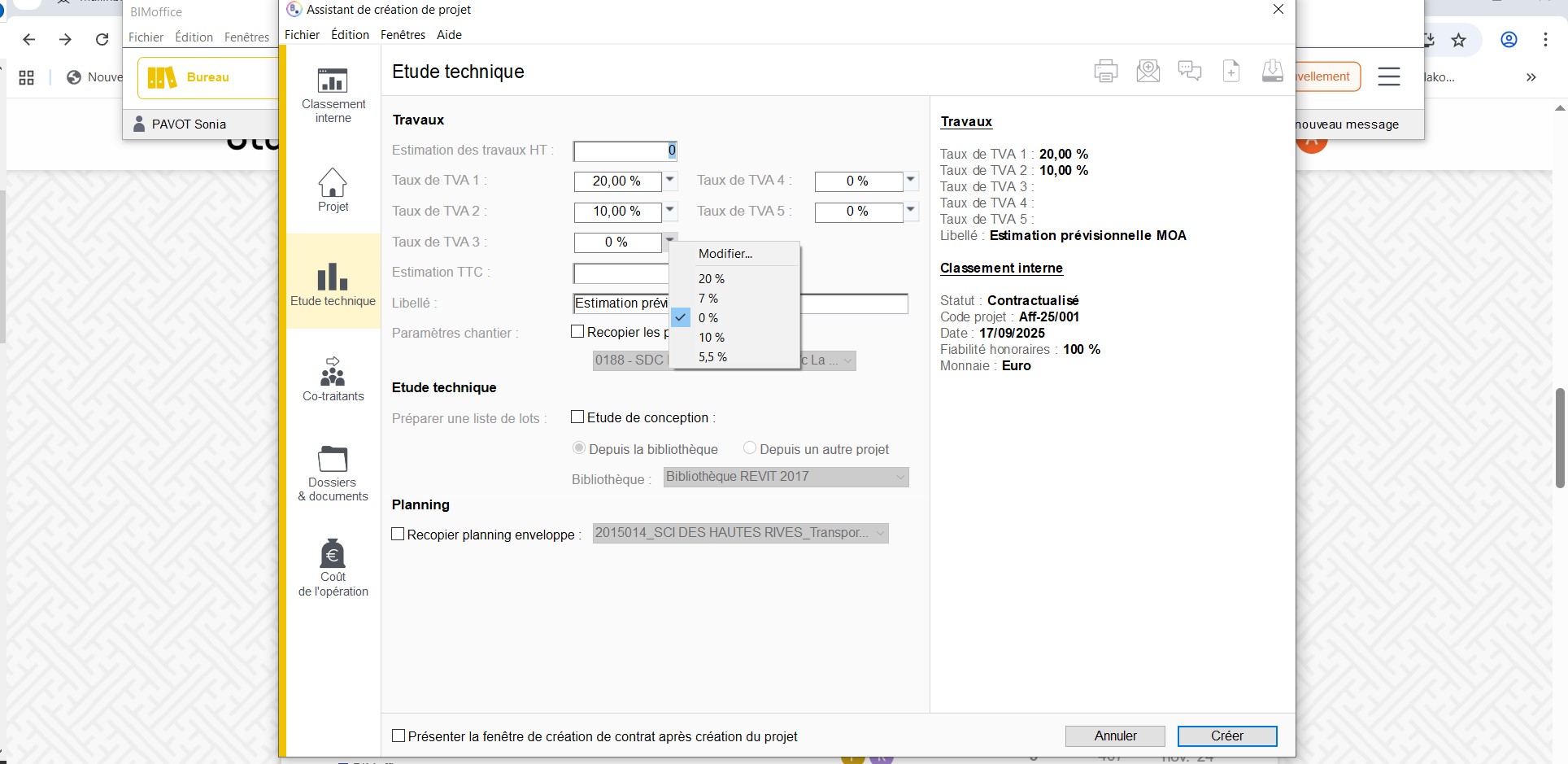
Task: Open the Classement interne section
Action: pos(333,95)
